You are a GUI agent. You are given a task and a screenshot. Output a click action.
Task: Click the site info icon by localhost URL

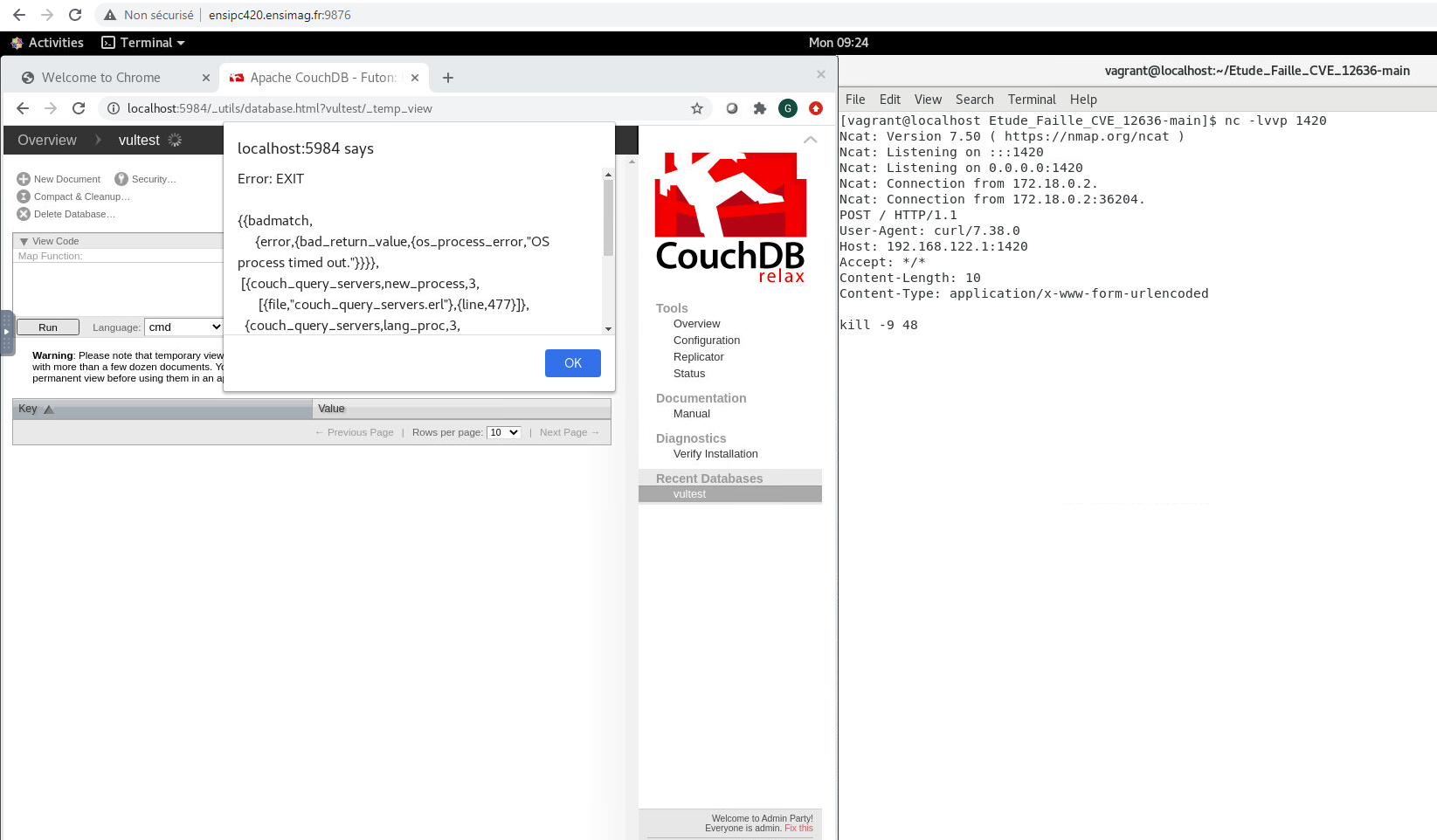[x=113, y=108]
